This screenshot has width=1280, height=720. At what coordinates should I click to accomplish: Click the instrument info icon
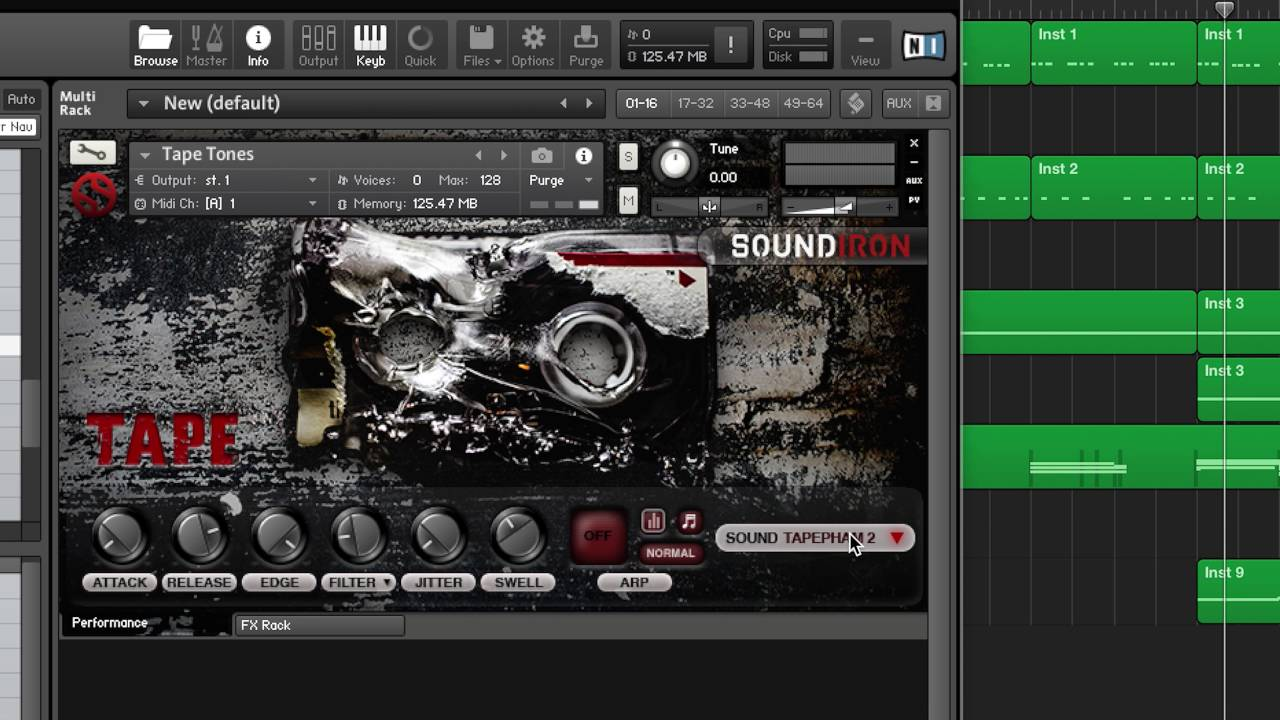coord(583,156)
